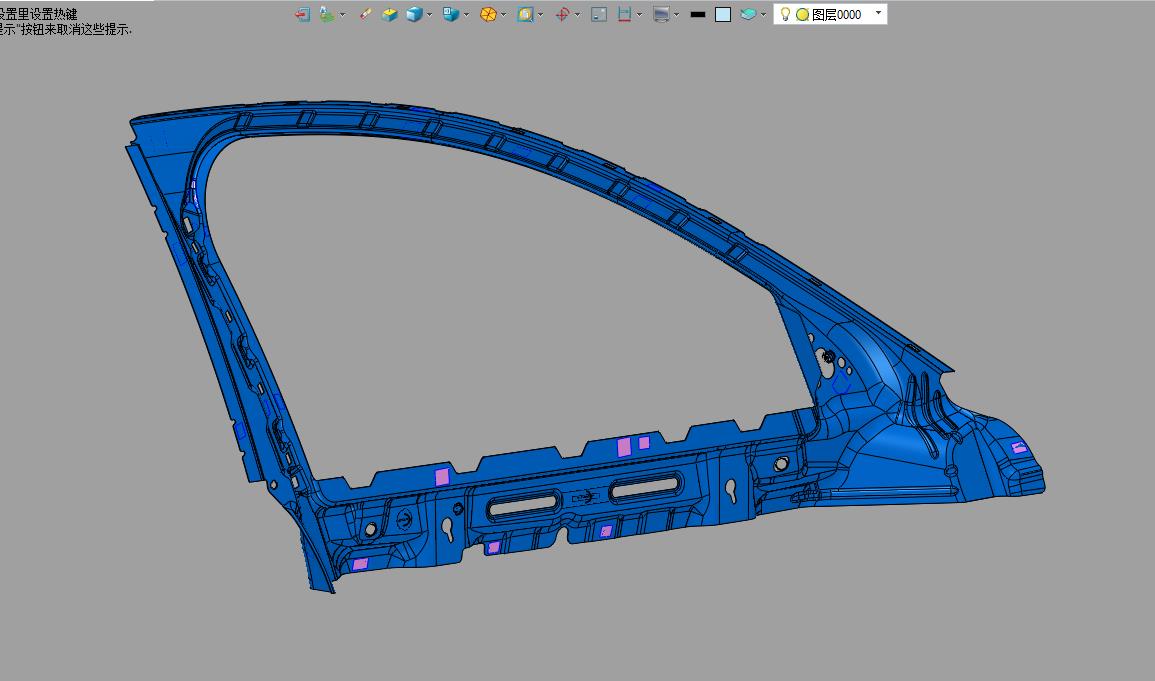The height and width of the screenshot is (681, 1155).
Task: Click the view orientation cube icon
Action: 451,14
